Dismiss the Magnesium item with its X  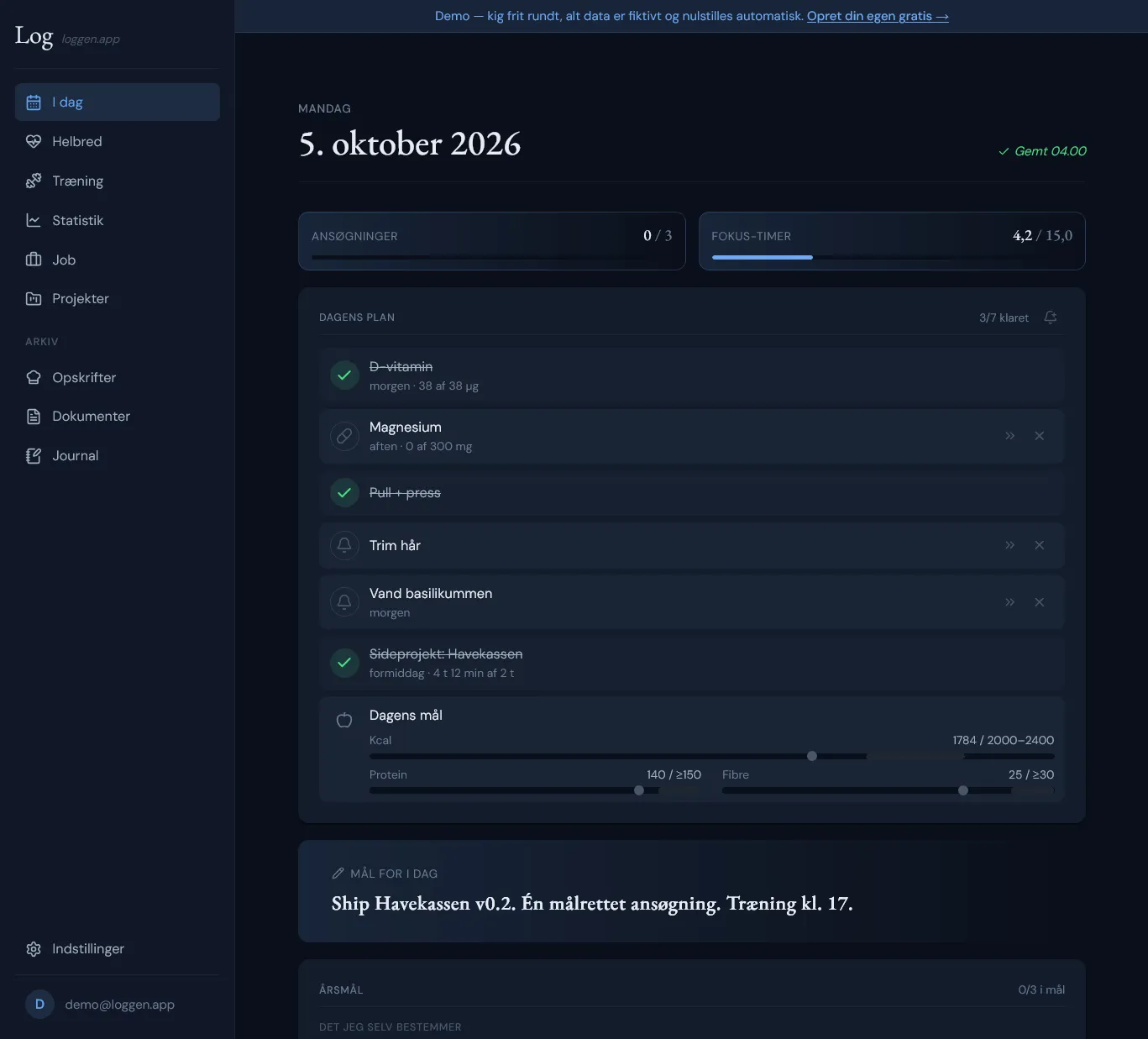[x=1040, y=436]
